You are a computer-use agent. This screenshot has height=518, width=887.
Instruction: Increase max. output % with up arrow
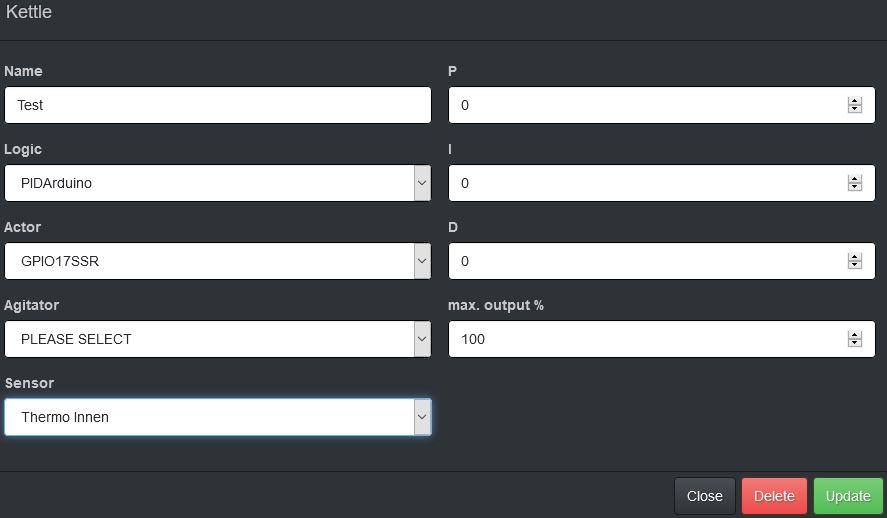coord(854,335)
